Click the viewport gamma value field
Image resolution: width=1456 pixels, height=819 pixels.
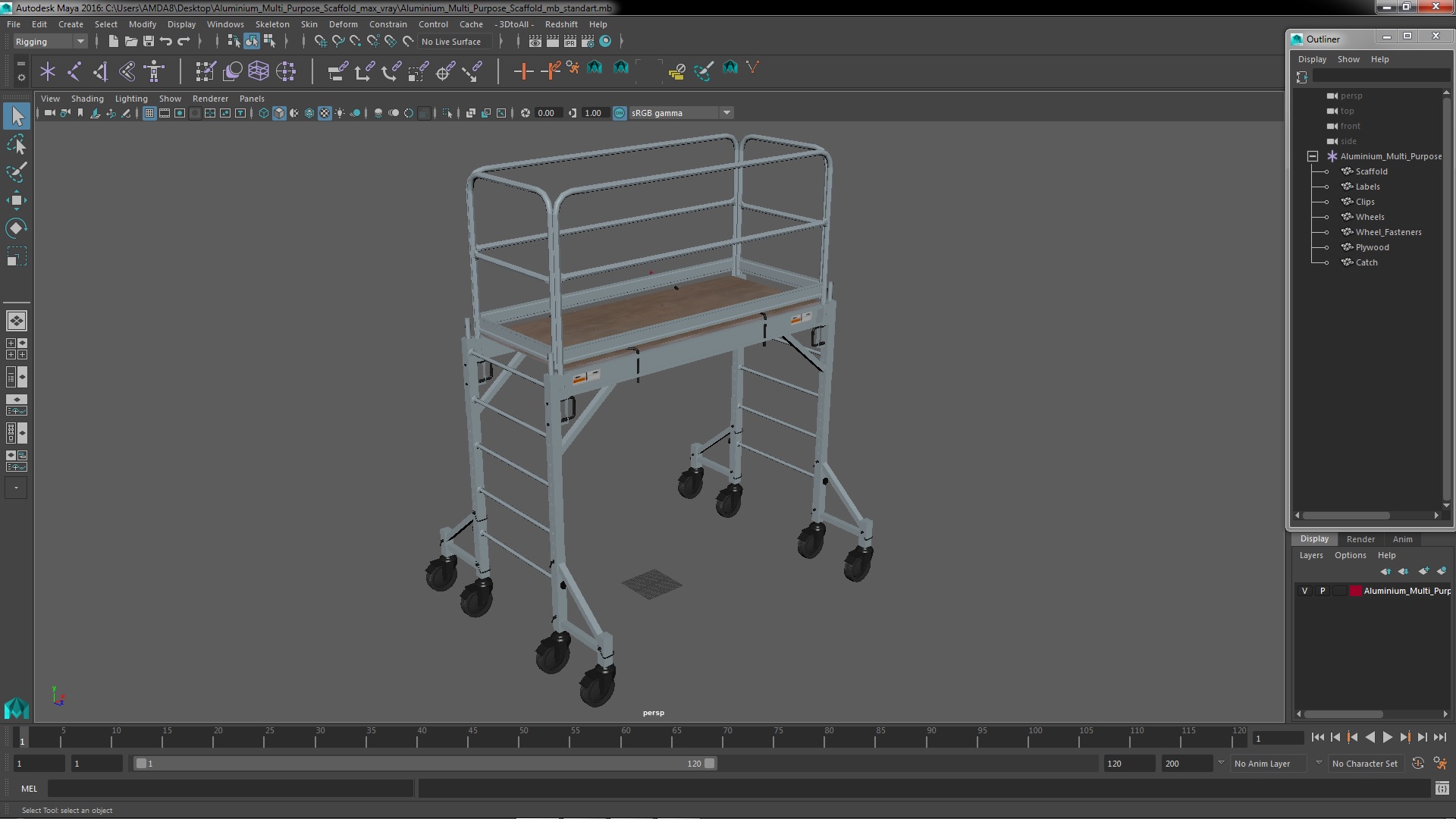594,113
